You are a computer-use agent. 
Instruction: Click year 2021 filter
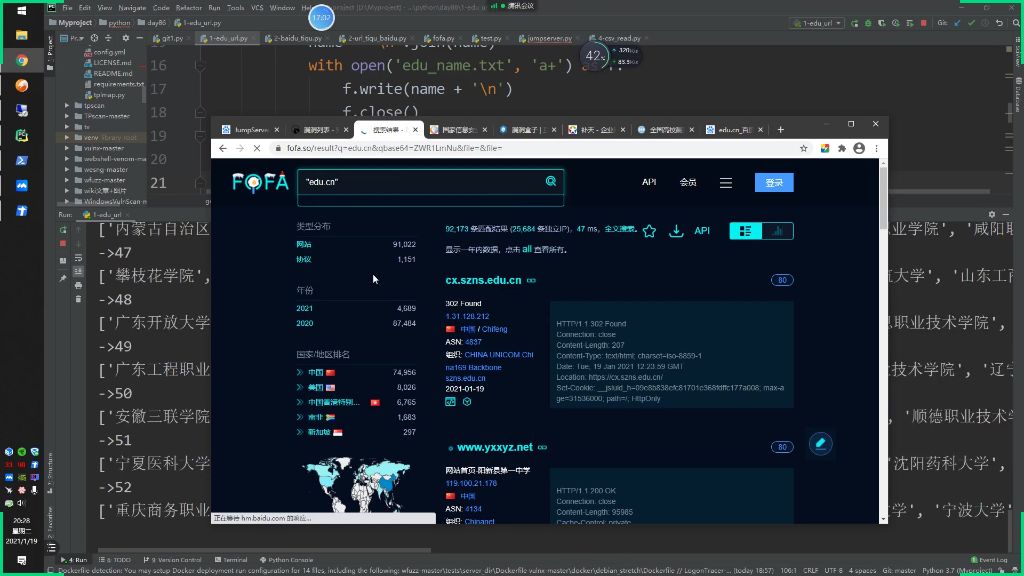(x=304, y=308)
